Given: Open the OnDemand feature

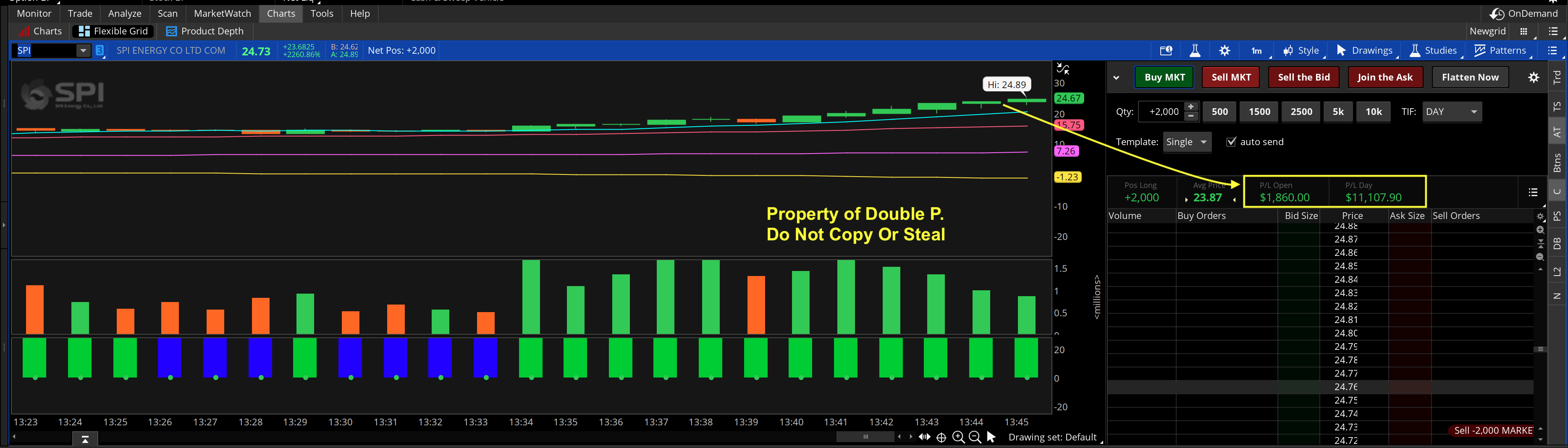Looking at the screenshot, I should coord(1523,13).
